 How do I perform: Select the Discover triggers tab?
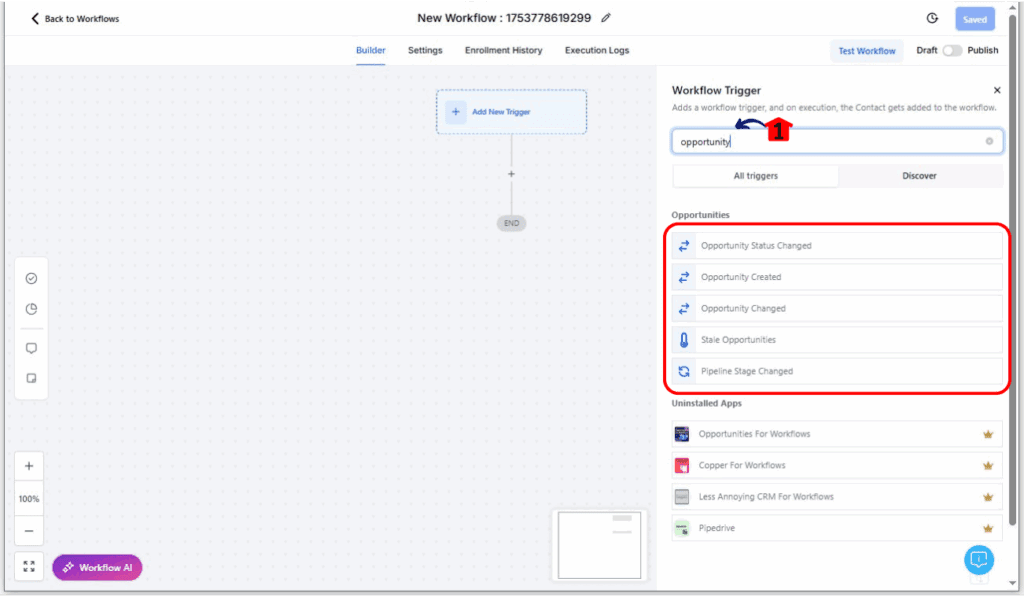pos(919,176)
